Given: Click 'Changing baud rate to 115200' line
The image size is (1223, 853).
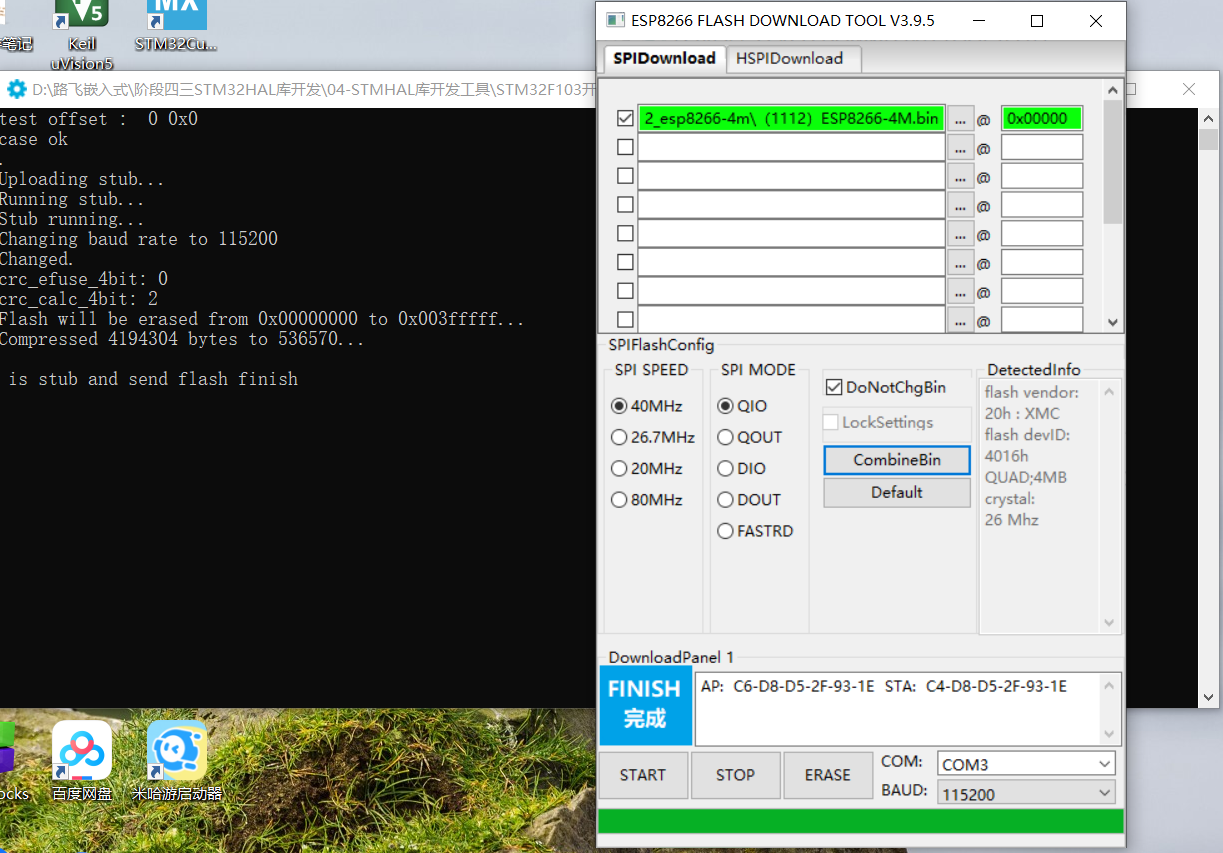Looking at the screenshot, I should click(x=139, y=239).
